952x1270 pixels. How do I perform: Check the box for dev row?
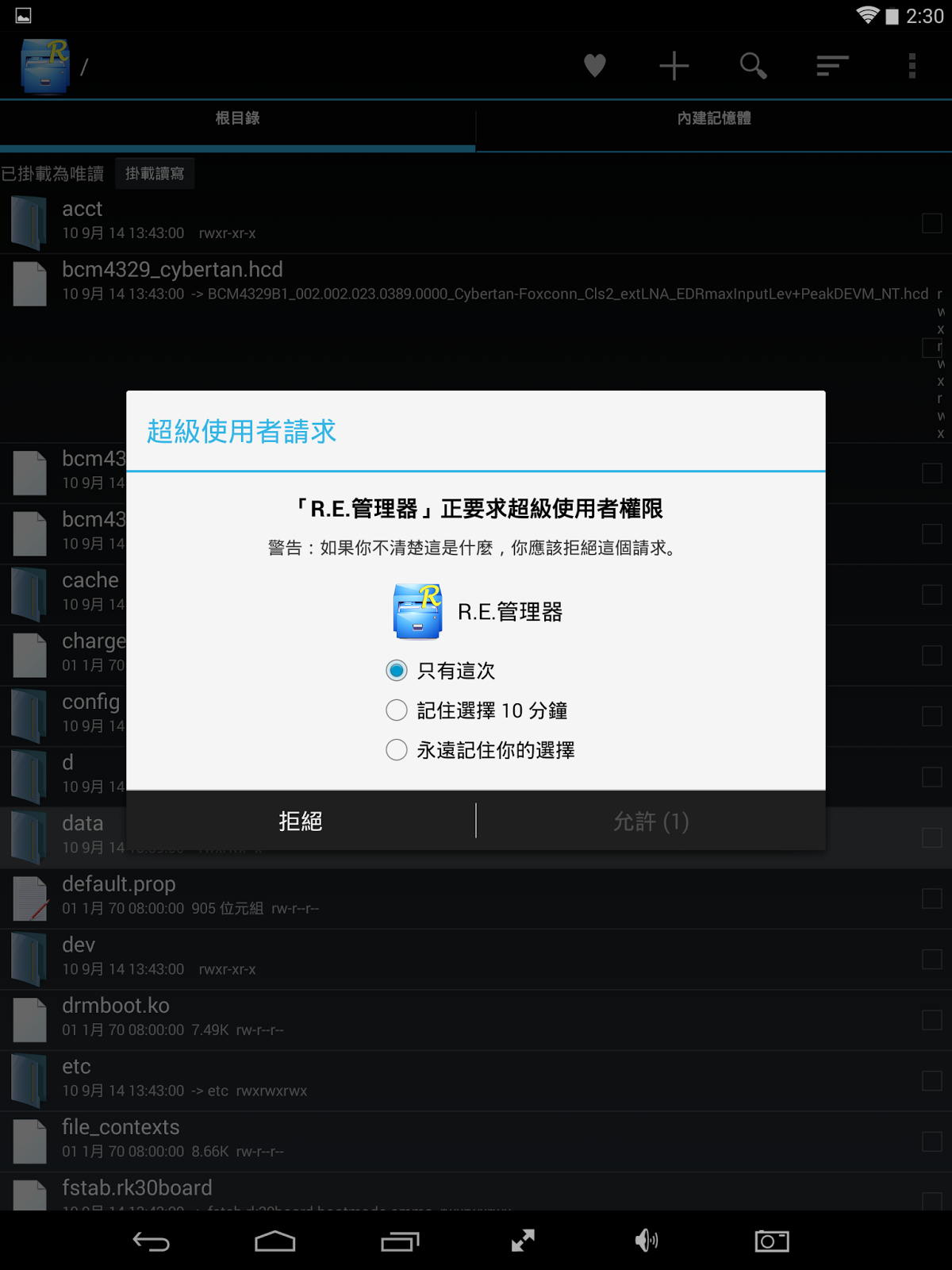point(932,960)
